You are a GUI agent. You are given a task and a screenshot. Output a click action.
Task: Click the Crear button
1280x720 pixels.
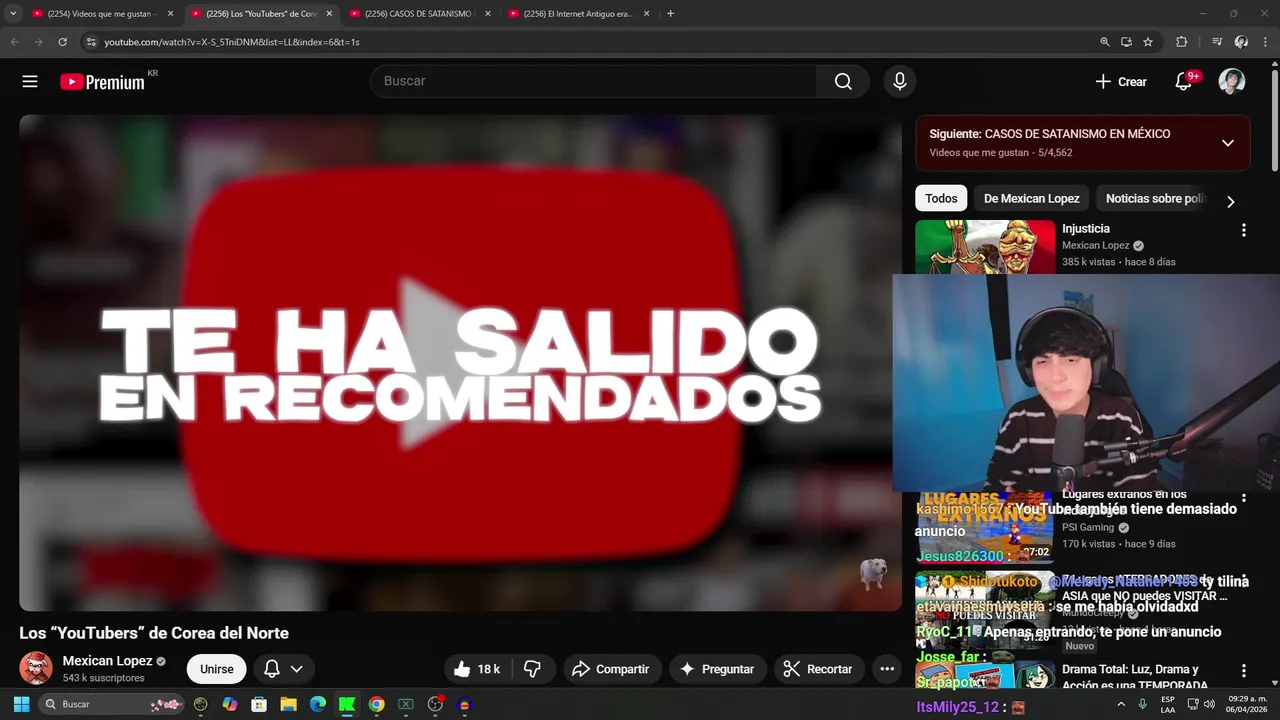pos(1121,82)
